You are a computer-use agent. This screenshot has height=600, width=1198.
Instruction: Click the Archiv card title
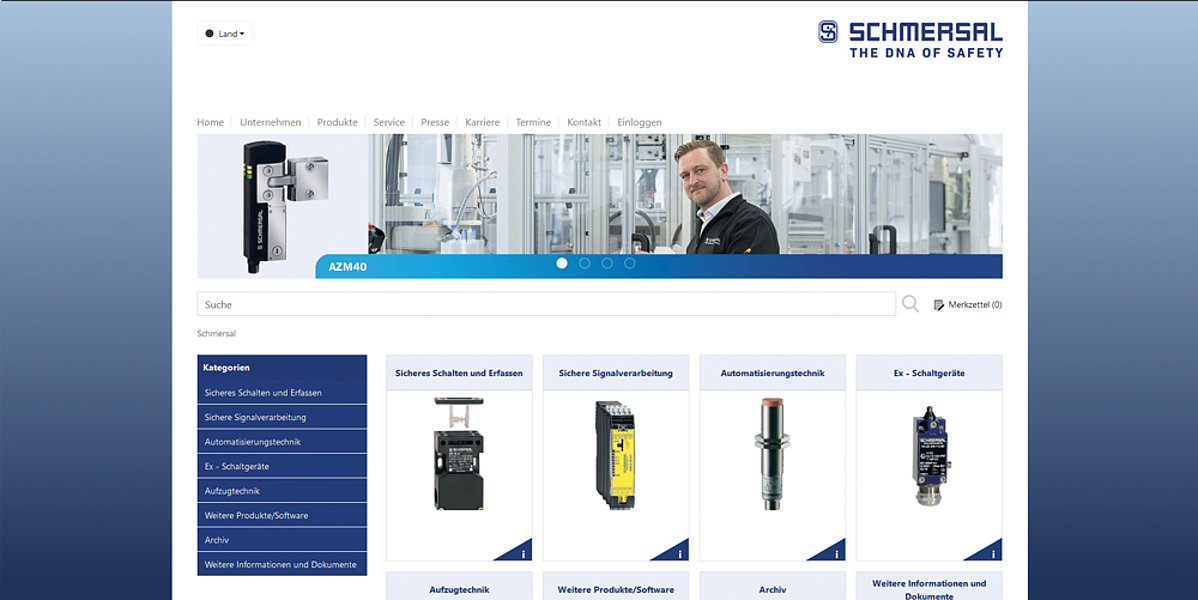tap(772, 589)
